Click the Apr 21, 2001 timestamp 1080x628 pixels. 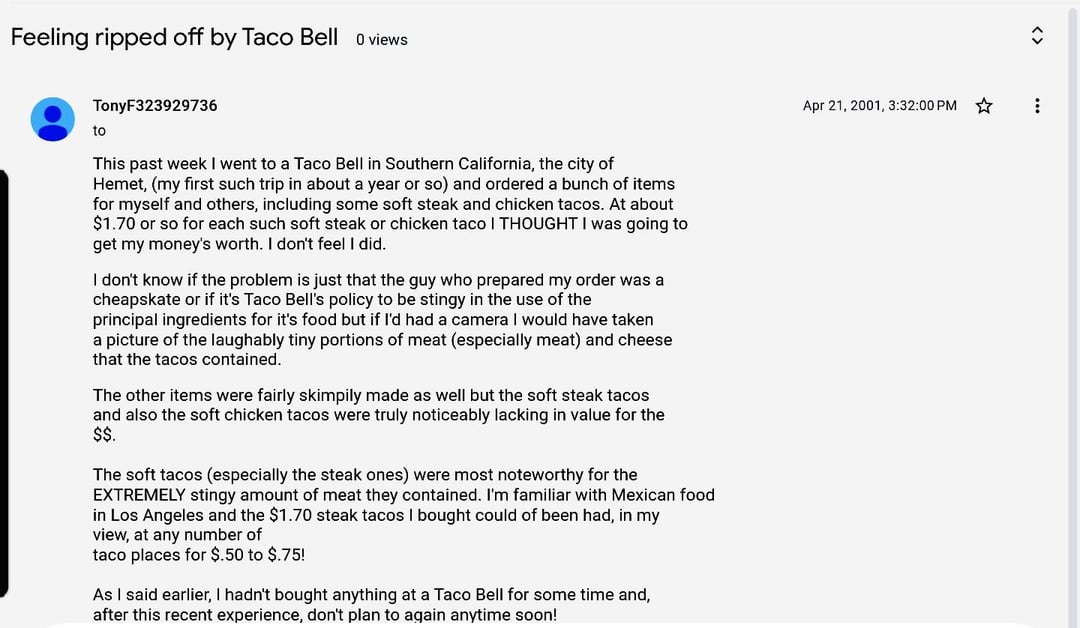879,106
